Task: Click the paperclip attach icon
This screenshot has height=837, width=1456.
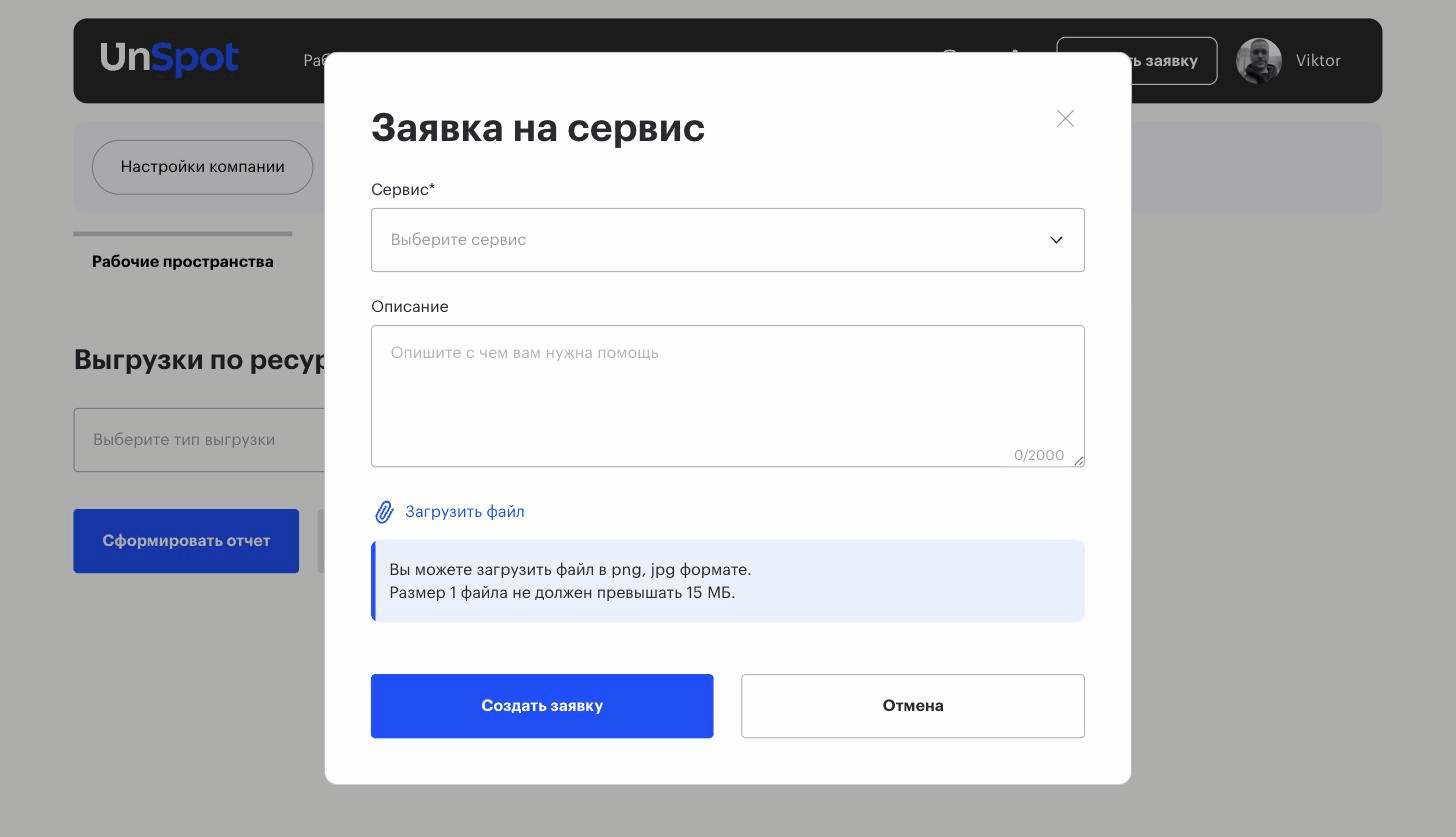Action: coord(384,512)
